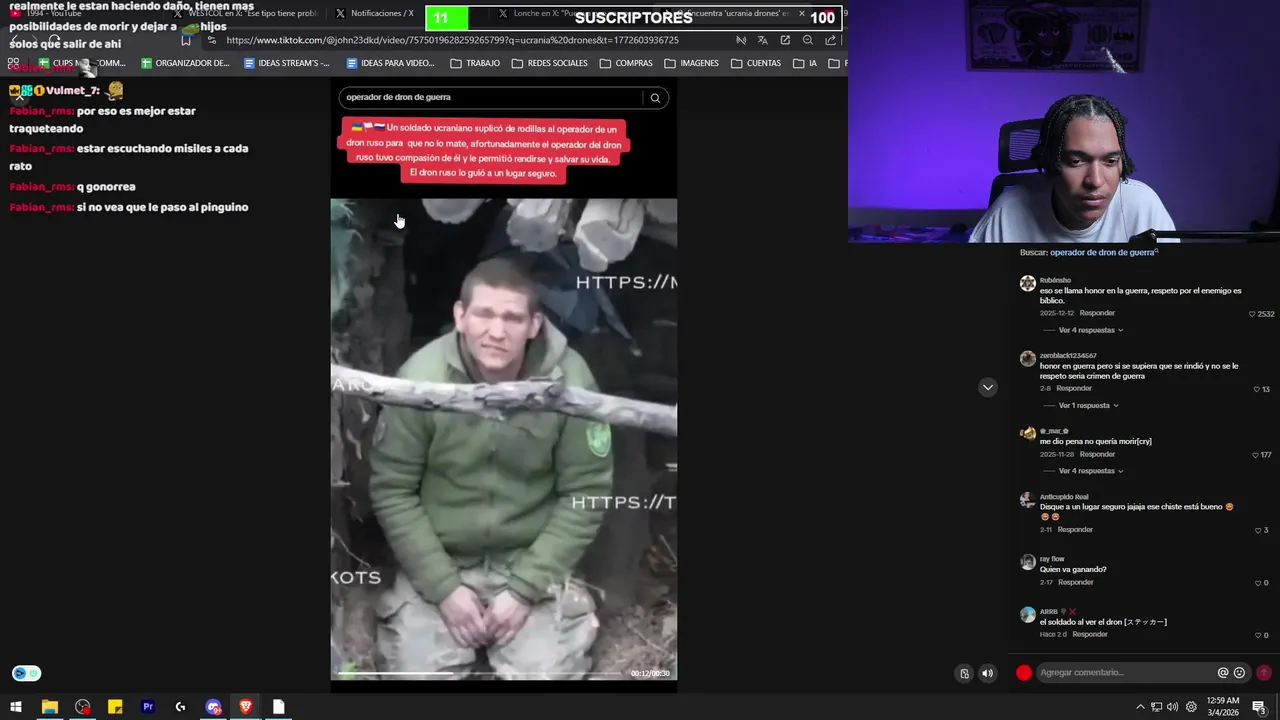Viewport: 1280px width, 720px height.
Task: Click the translate page icon in address bar
Action: pos(762,40)
